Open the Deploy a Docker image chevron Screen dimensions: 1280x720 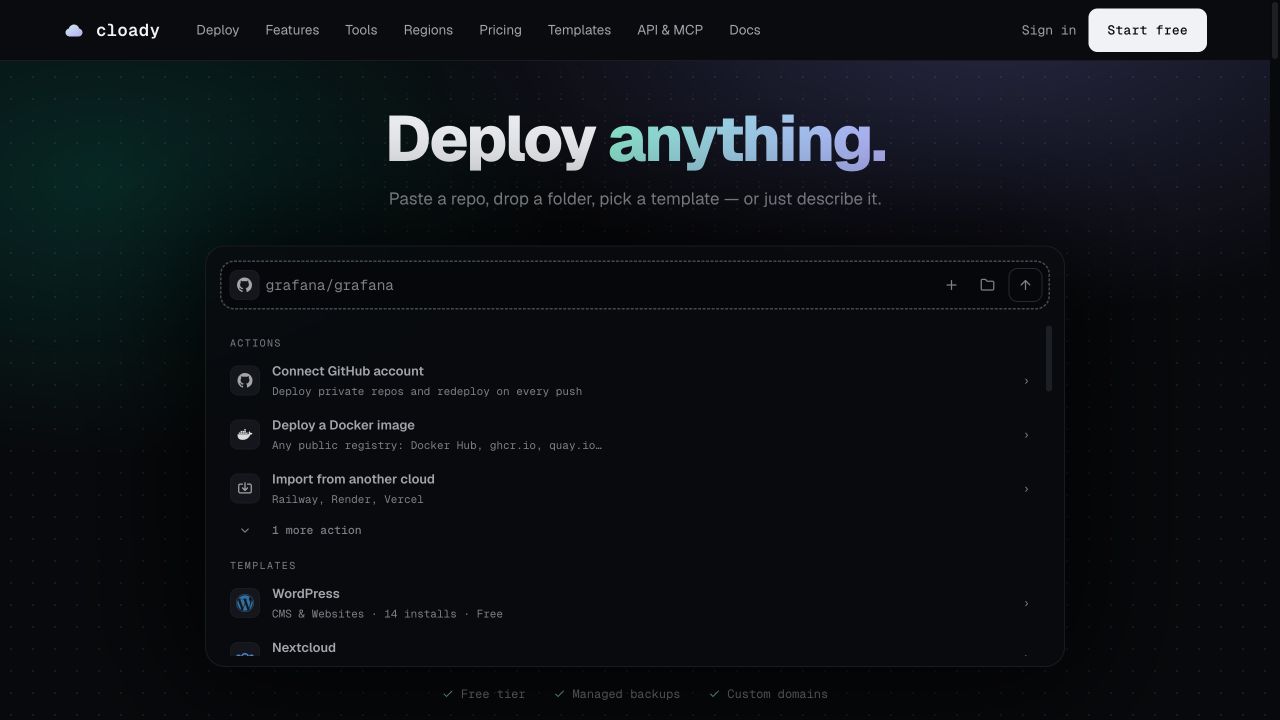click(x=1026, y=435)
